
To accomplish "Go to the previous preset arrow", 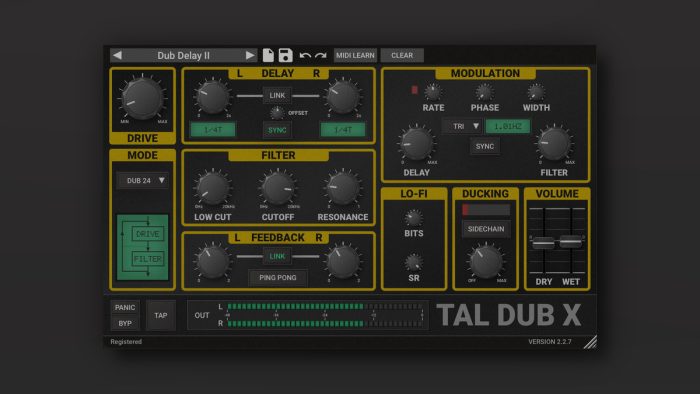I will pos(117,55).
